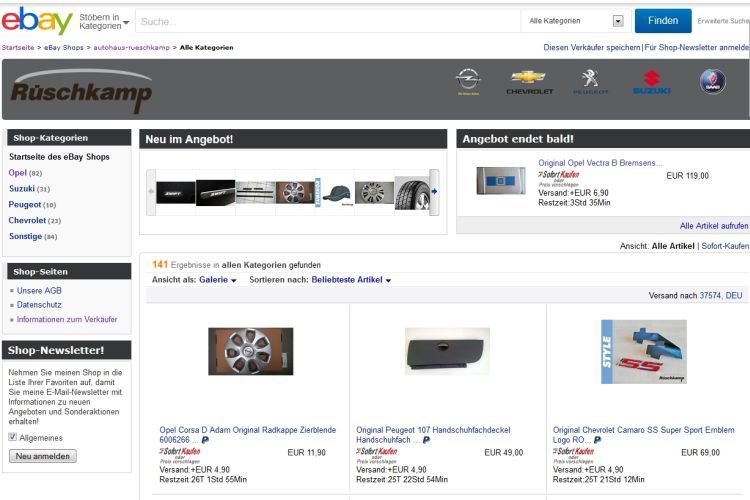
Task: Open Erweiterte Suche link
Action: click(x=723, y=21)
